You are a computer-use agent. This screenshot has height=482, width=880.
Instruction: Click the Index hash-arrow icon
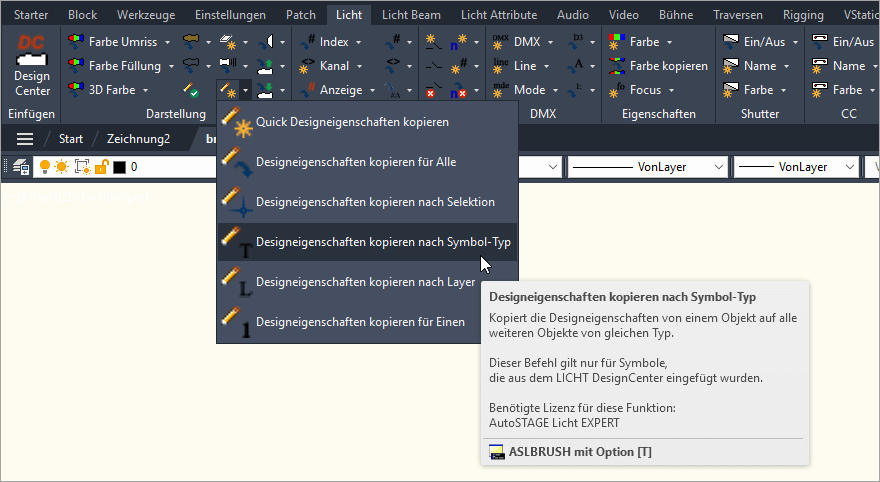coord(308,42)
